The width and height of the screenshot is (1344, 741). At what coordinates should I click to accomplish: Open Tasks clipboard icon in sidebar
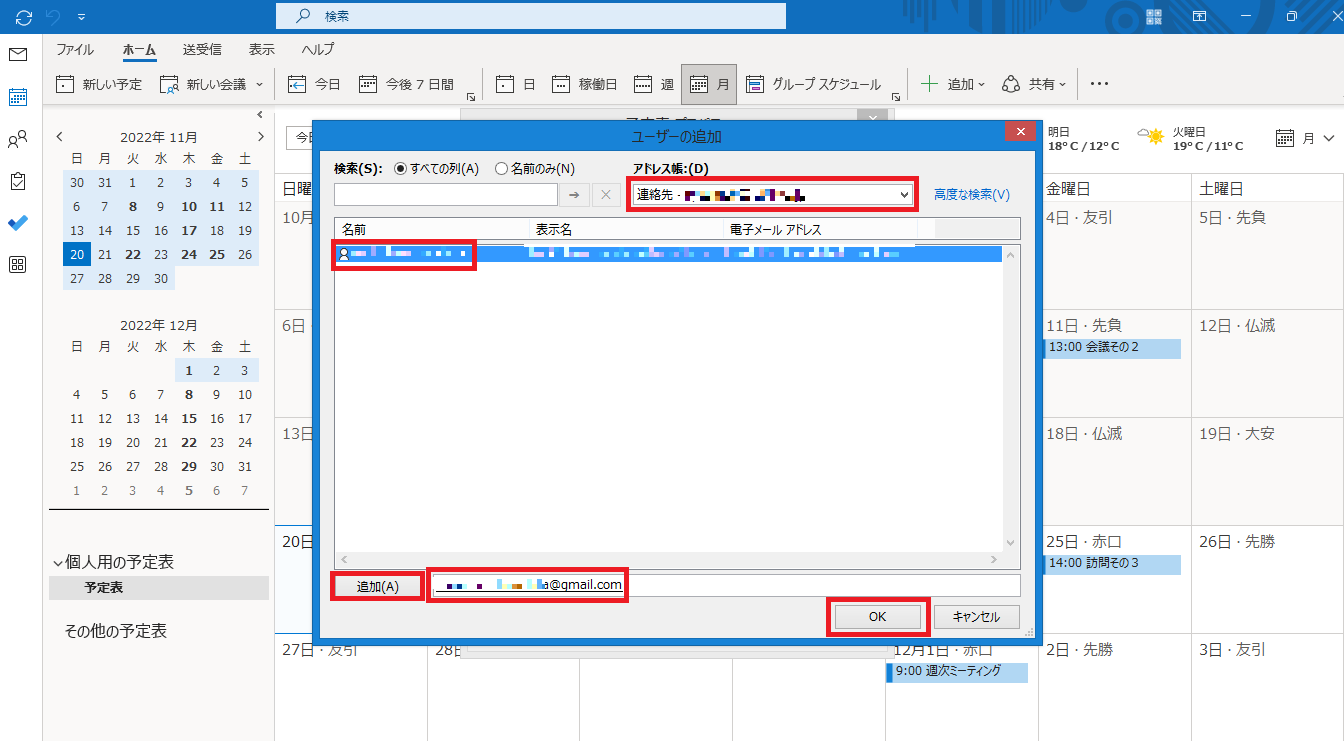tap(18, 181)
